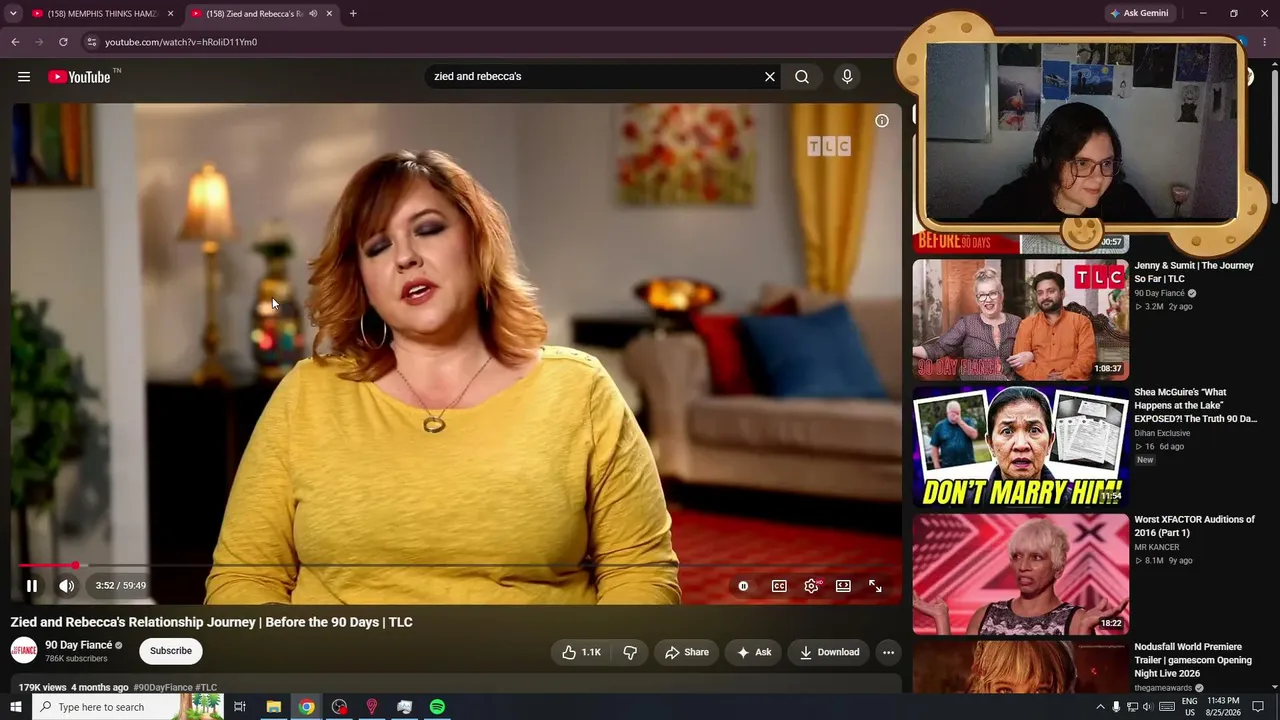Click the address bar URL
The height and width of the screenshot is (720, 1280).
(x=181, y=42)
